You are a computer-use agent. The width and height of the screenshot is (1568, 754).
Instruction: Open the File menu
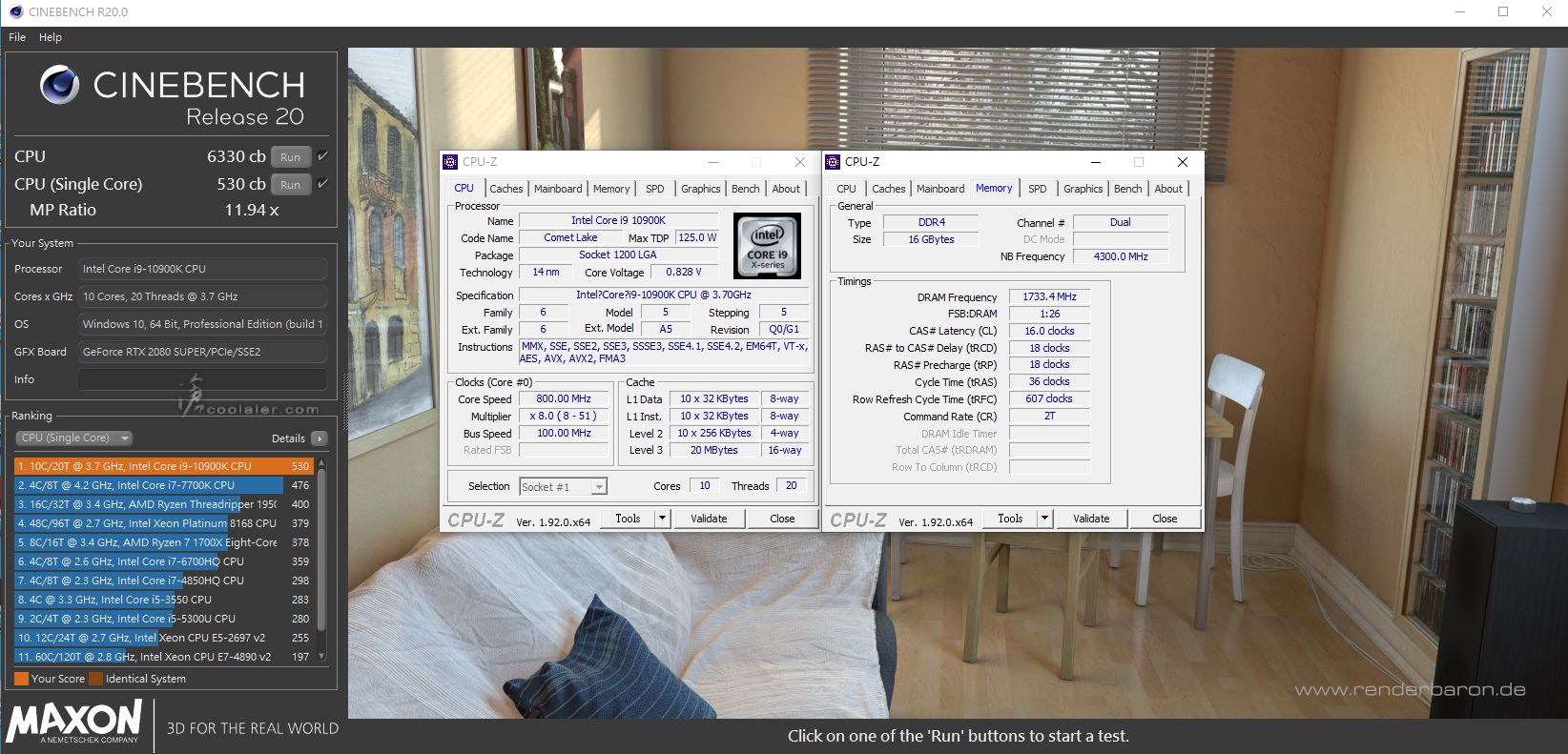[17, 37]
